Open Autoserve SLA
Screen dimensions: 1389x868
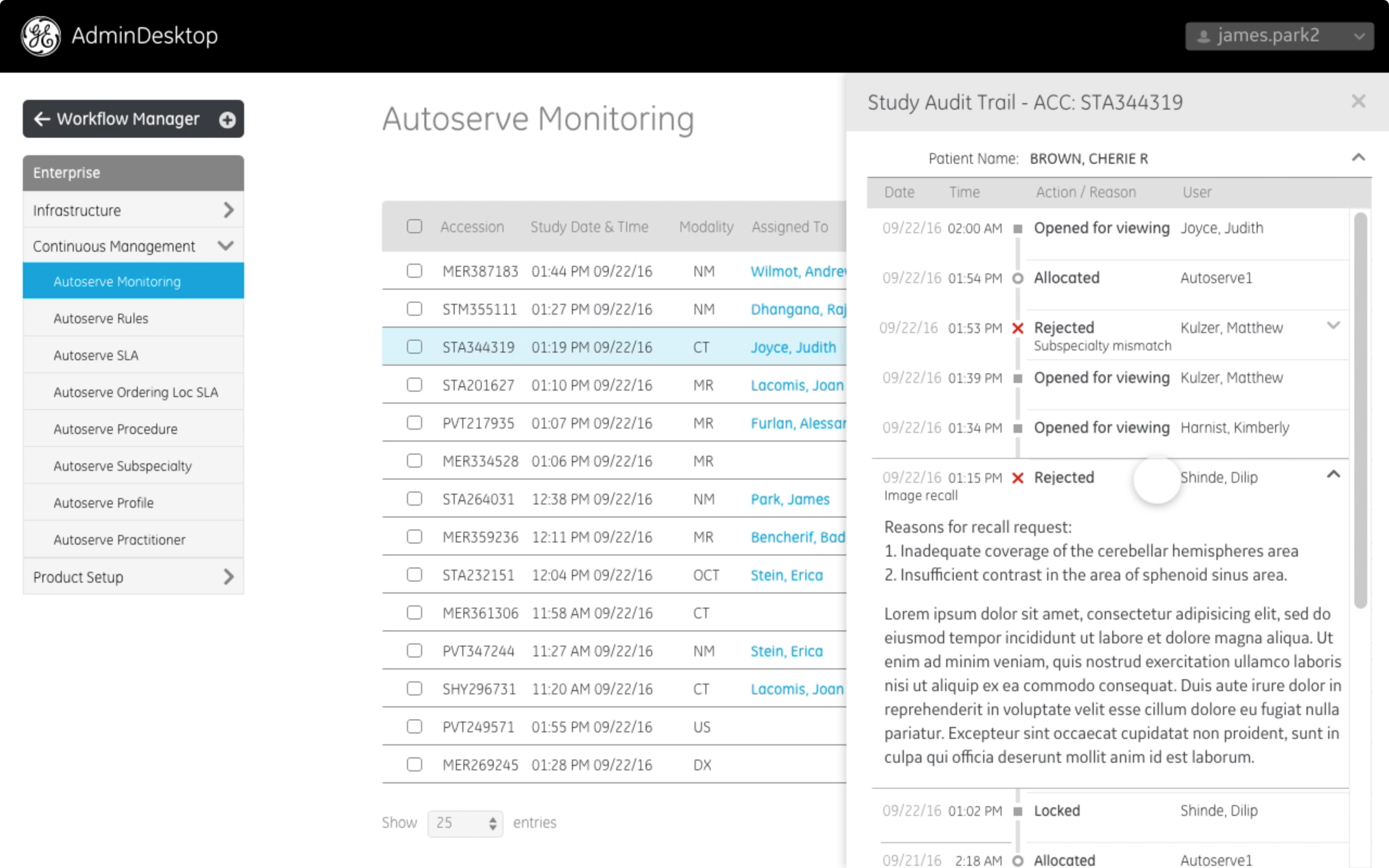pyautogui.click(x=133, y=355)
